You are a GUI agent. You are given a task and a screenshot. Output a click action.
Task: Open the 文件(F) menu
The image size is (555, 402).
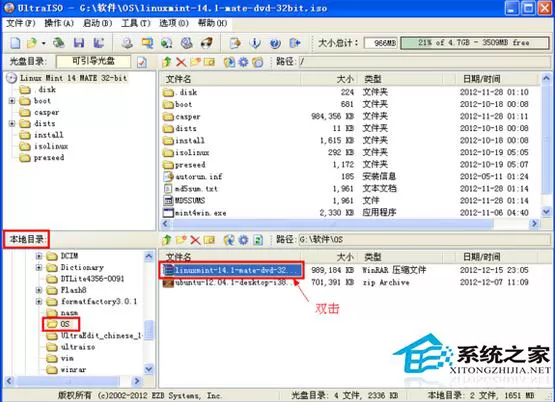tap(21, 23)
